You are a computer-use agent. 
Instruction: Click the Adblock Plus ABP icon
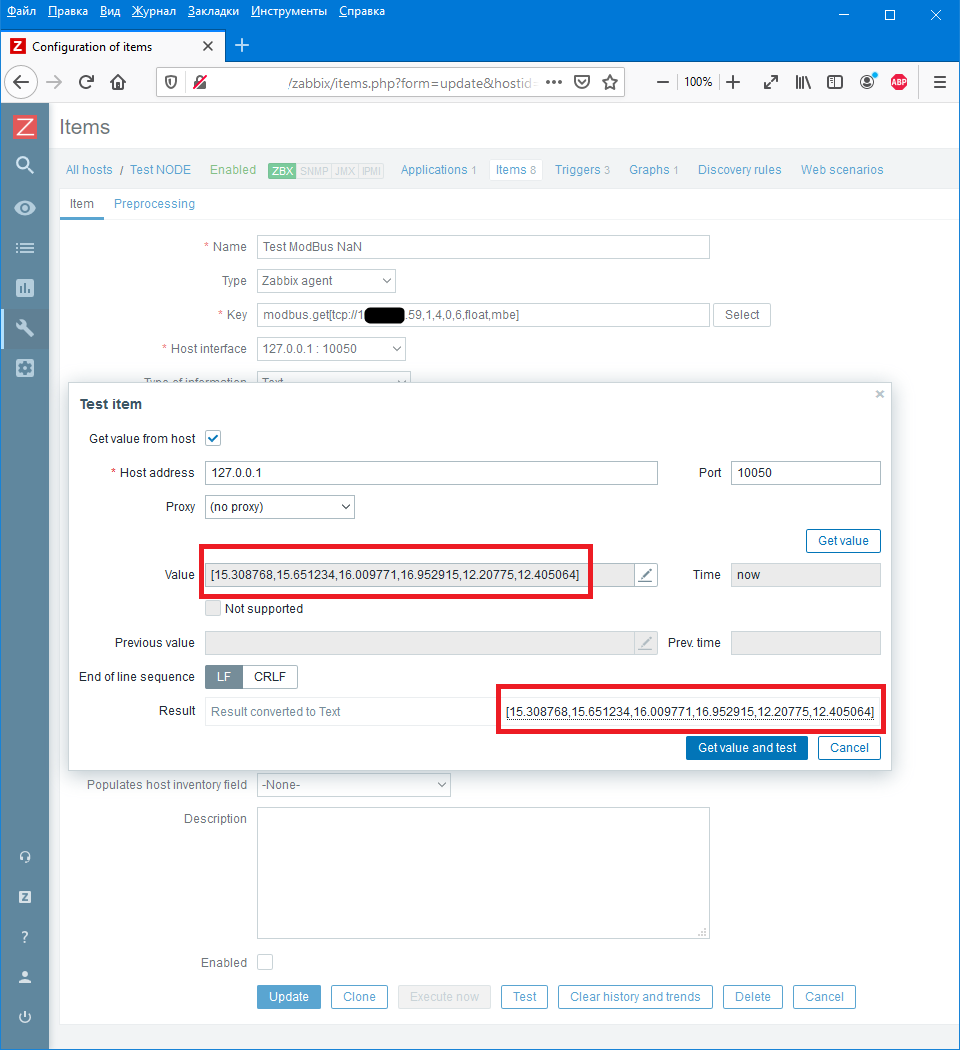click(899, 82)
